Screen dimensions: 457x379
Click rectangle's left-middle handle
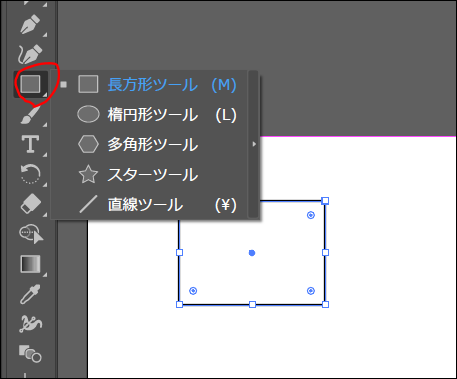click(x=179, y=253)
